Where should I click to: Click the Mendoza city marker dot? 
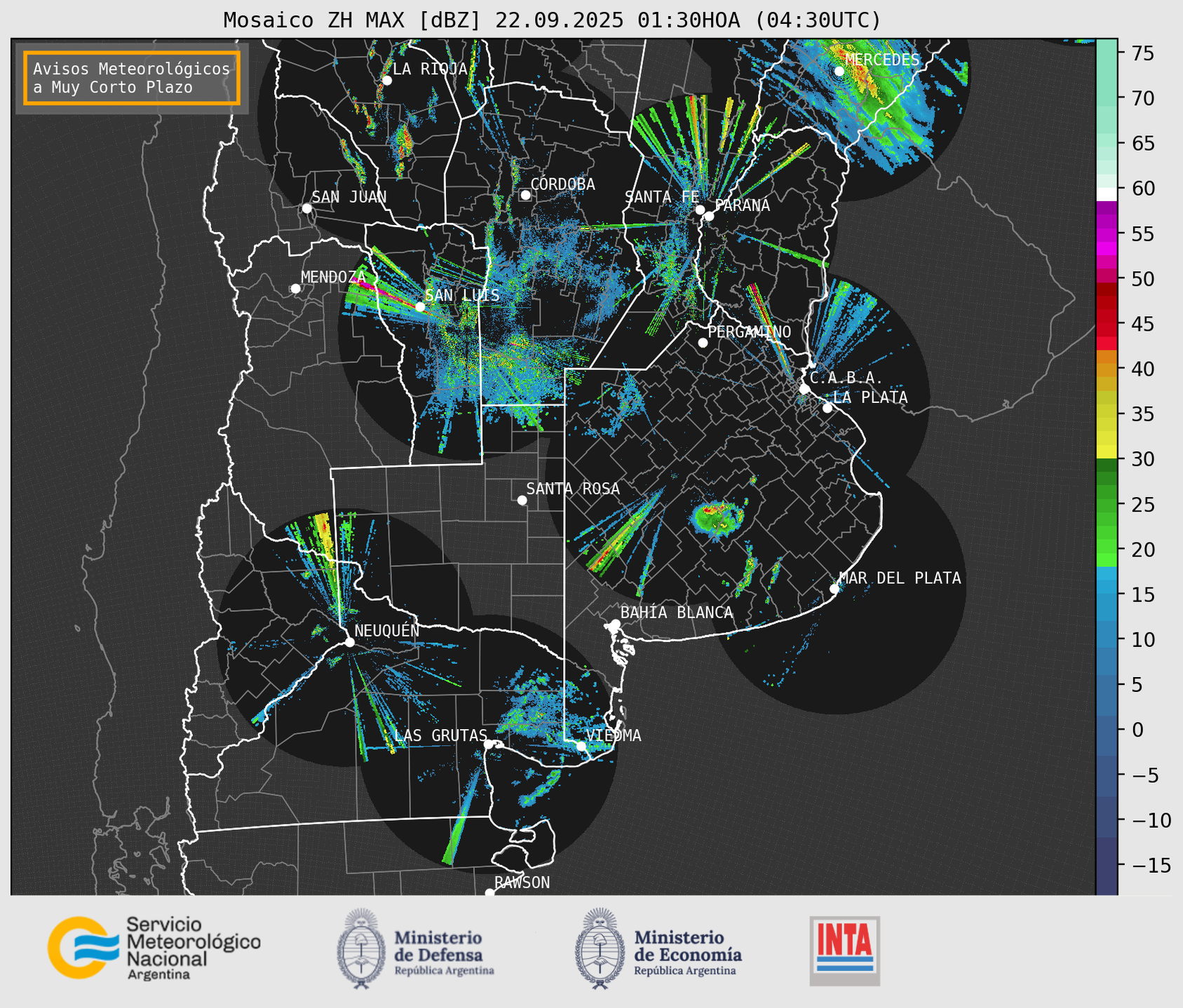[295, 289]
